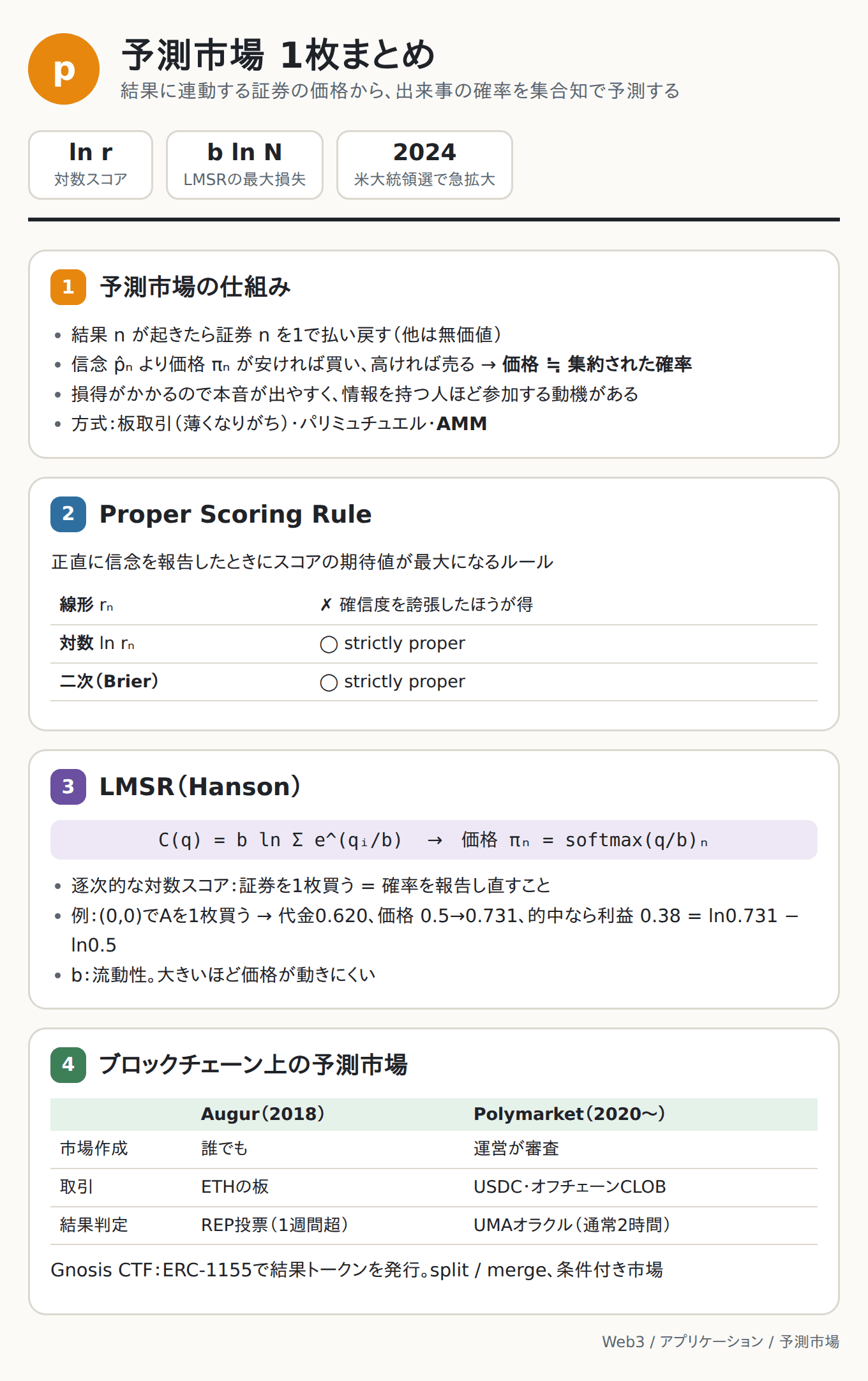This screenshot has width=868, height=1381.
Task: Click the orange circular p logo
Action: 64,69
